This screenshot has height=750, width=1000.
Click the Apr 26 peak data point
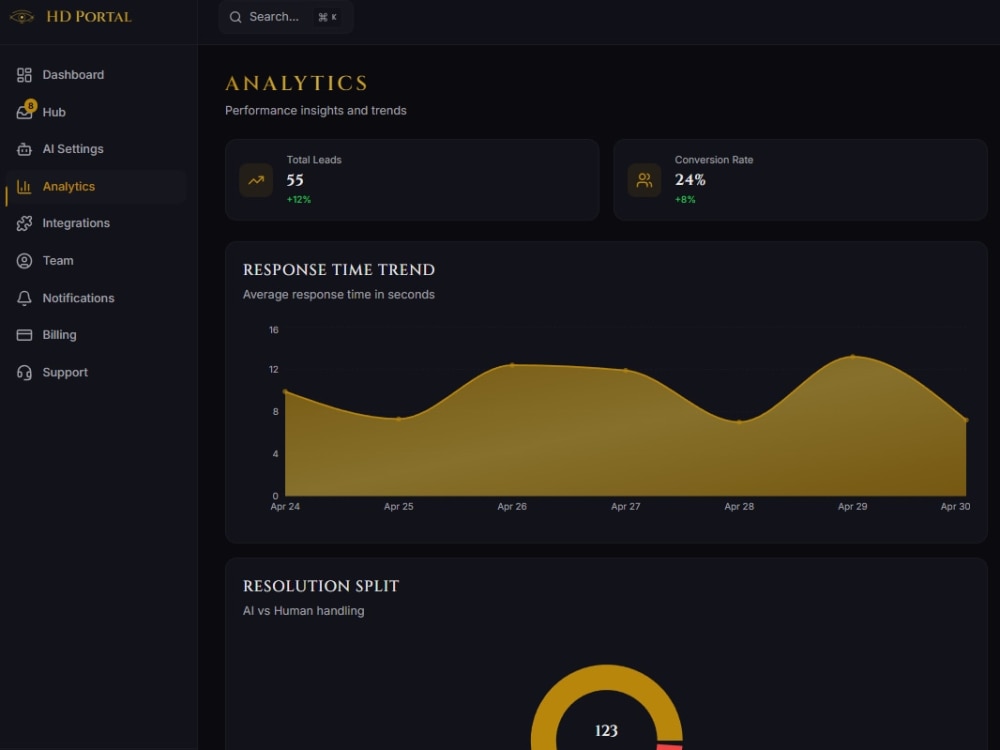pyautogui.click(x=512, y=365)
